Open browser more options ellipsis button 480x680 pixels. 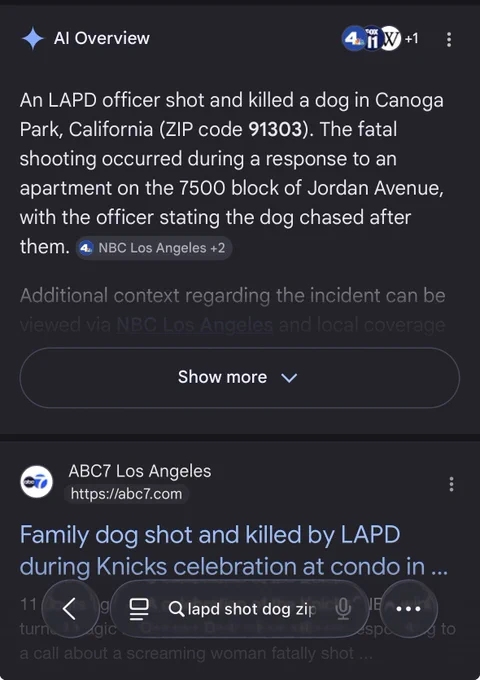408,608
